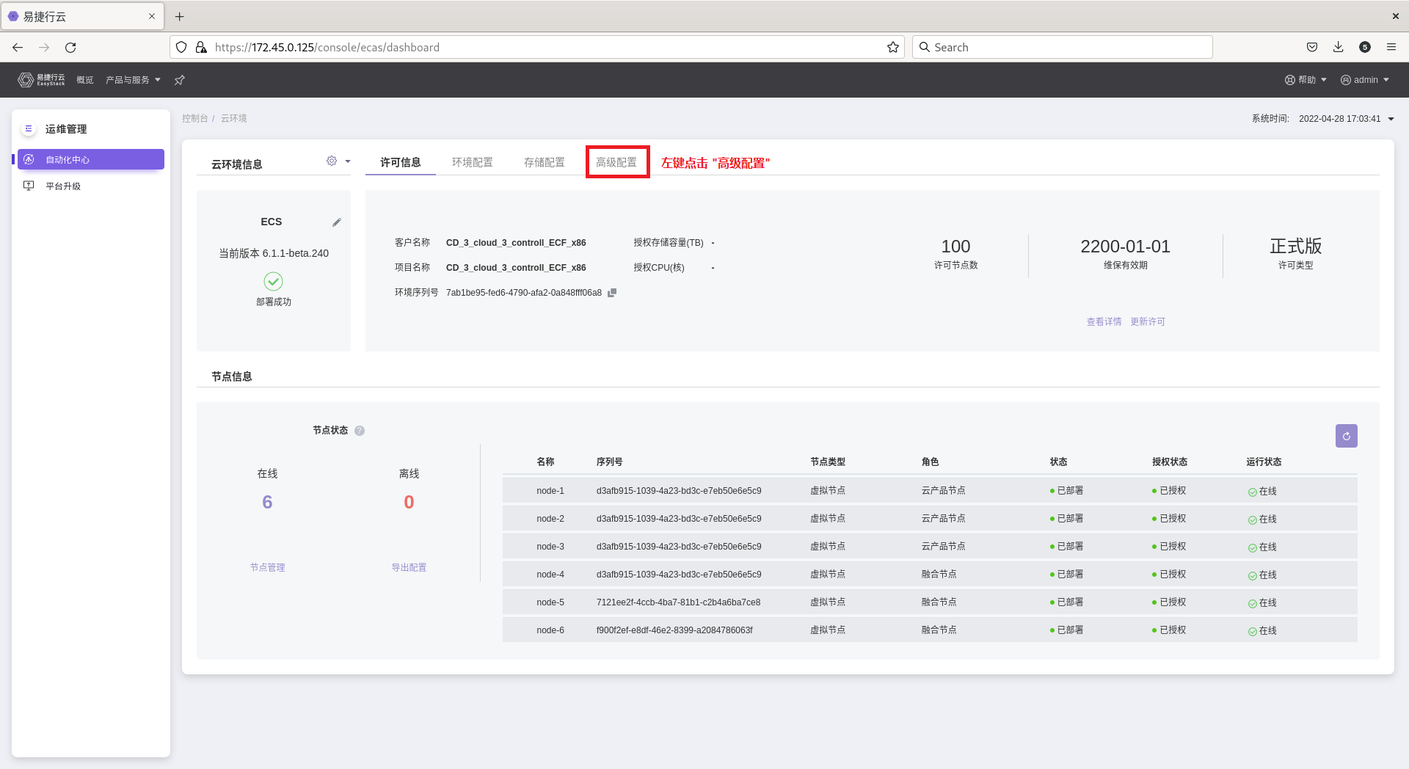Open the cloud environment gear settings dropdown
Viewport: 1409px width, 769px height.
pos(338,161)
